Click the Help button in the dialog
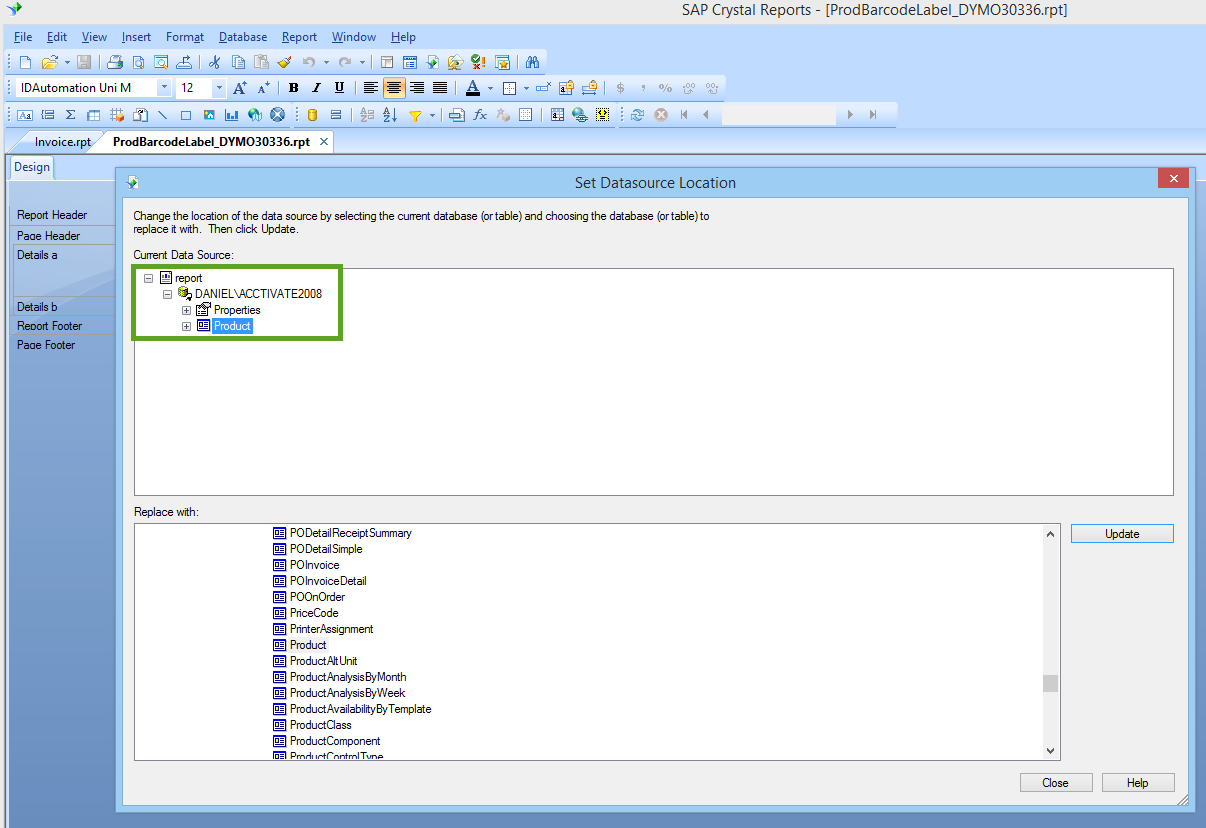 [x=1138, y=783]
